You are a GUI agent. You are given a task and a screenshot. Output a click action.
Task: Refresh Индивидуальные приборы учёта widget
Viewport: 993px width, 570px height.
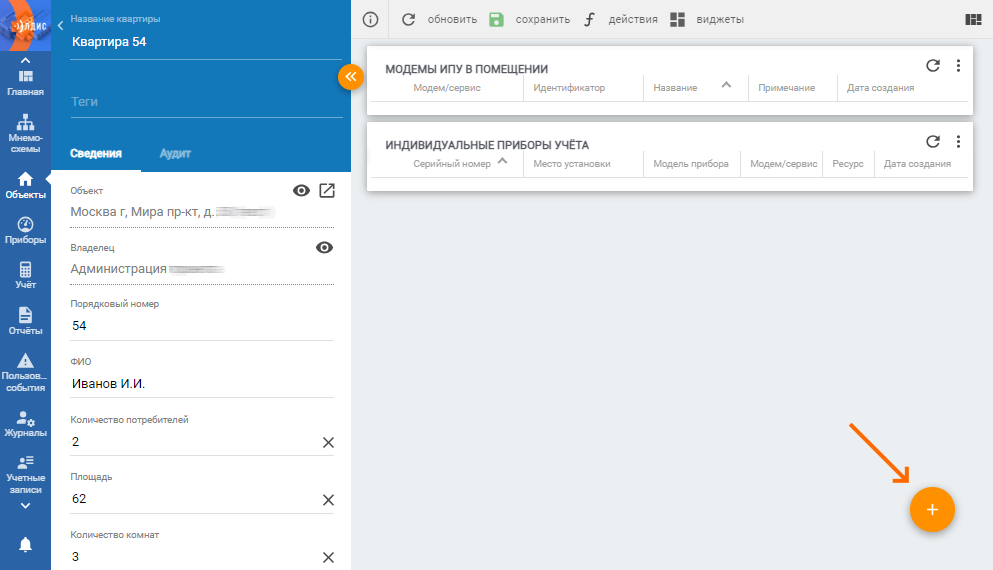tap(933, 141)
